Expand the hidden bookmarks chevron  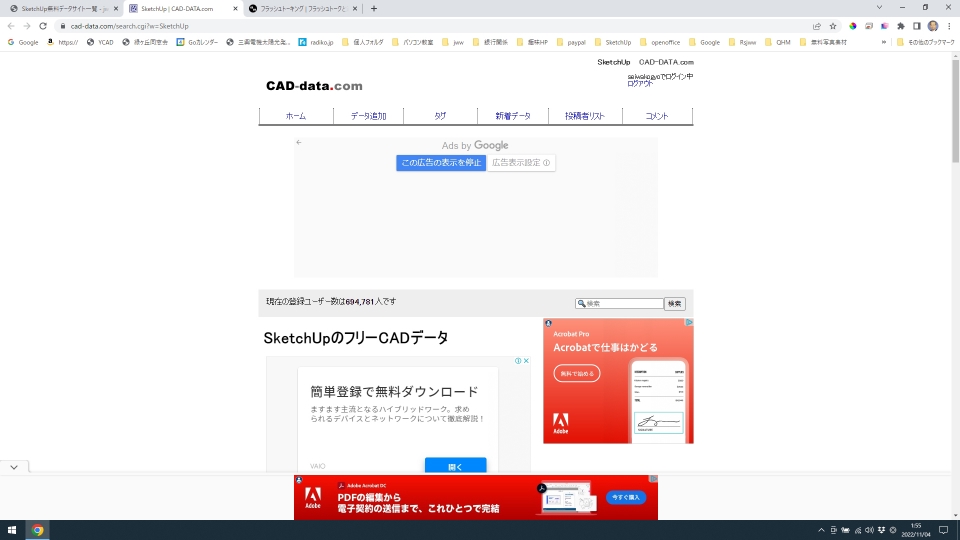click(x=883, y=42)
